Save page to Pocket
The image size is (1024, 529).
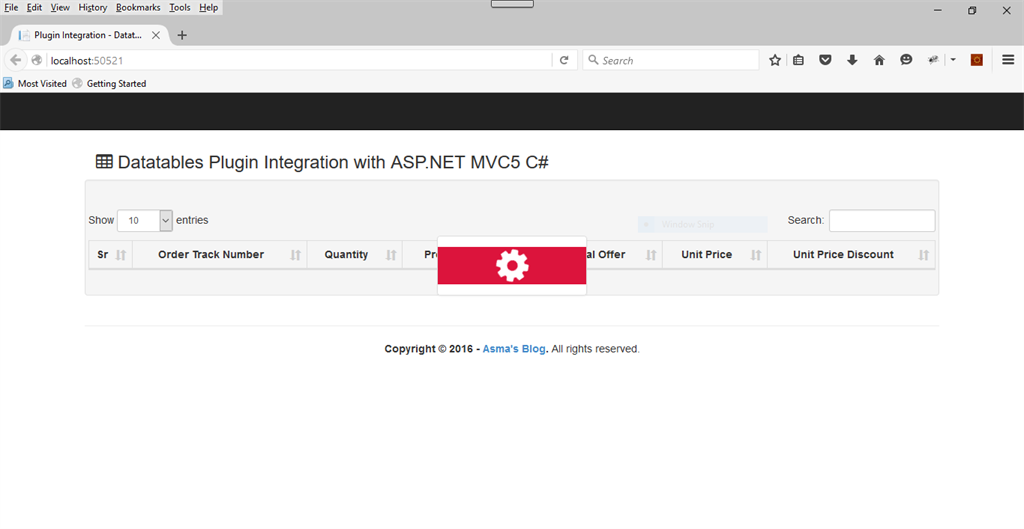click(x=825, y=60)
